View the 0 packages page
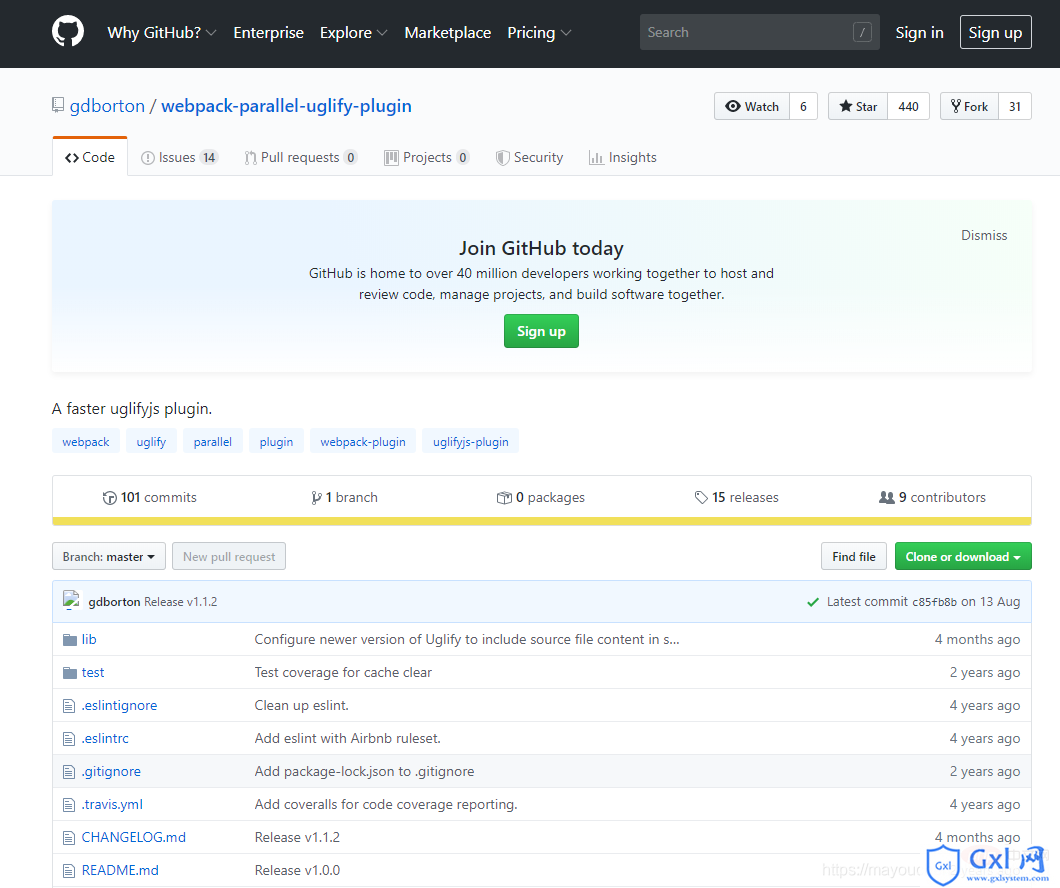This screenshot has width=1060, height=888. click(x=541, y=497)
